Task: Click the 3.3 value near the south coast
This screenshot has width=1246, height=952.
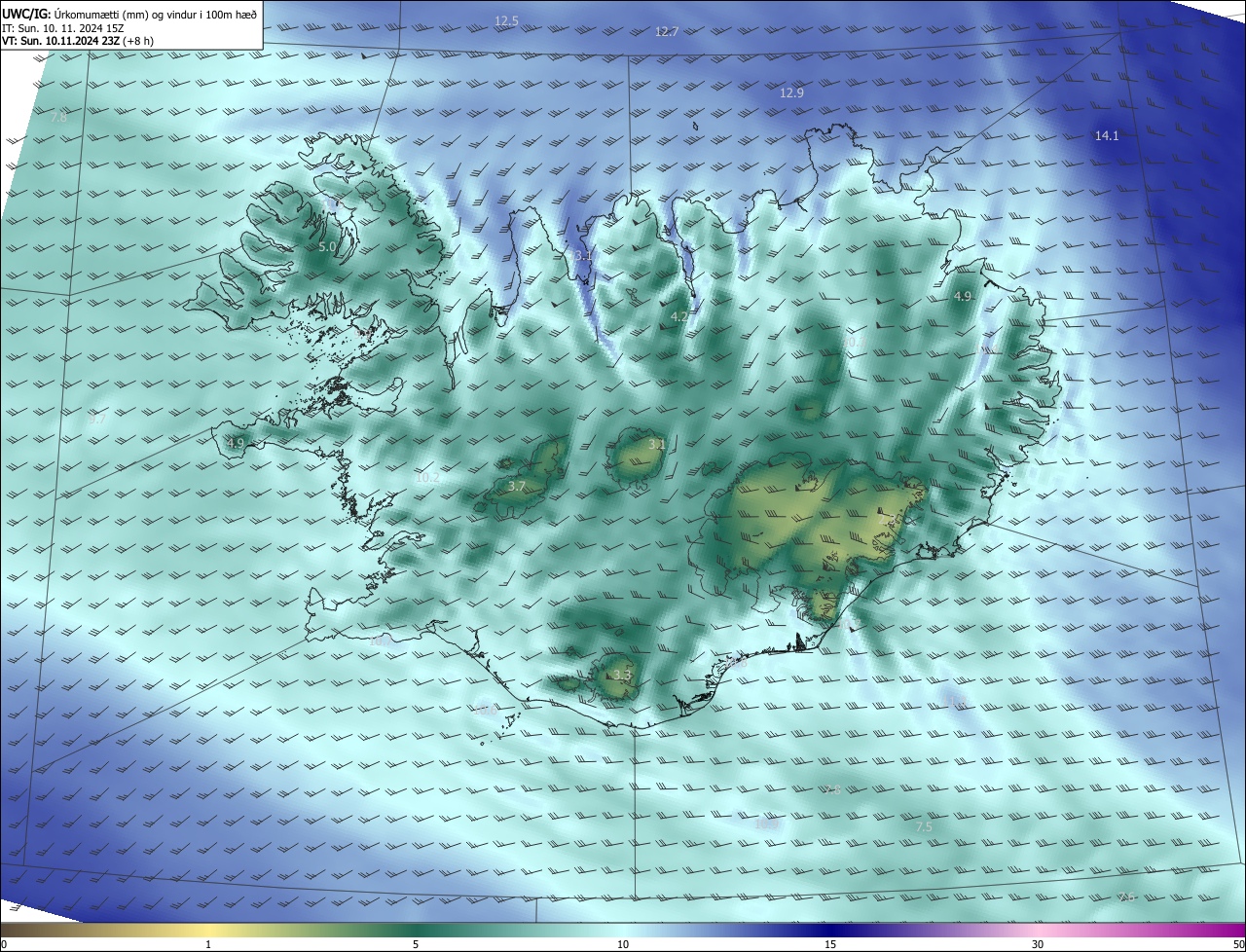Action: pyautogui.click(x=623, y=676)
